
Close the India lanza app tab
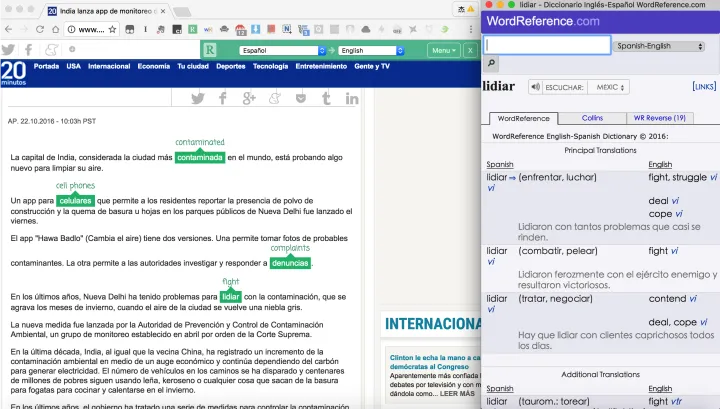coord(163,11)
